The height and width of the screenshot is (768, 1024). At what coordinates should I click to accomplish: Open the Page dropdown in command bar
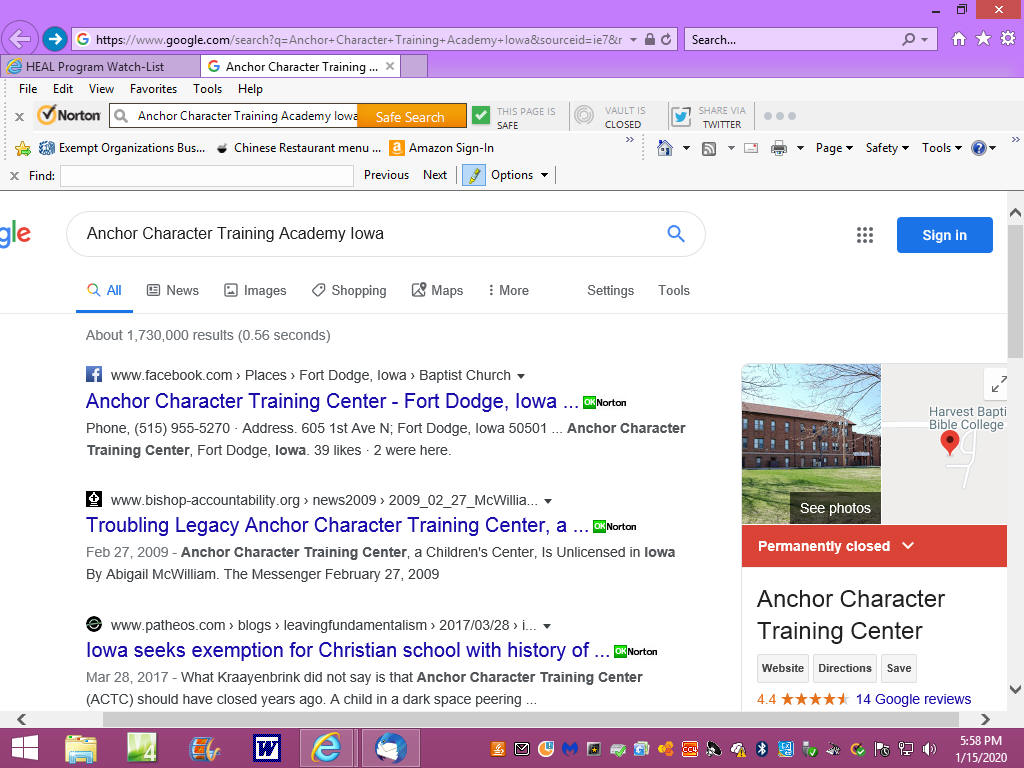[834, 148]
